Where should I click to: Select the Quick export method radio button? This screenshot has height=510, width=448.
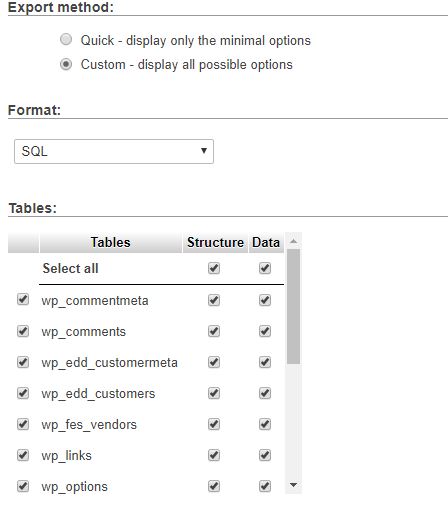[x=66, y=39]
